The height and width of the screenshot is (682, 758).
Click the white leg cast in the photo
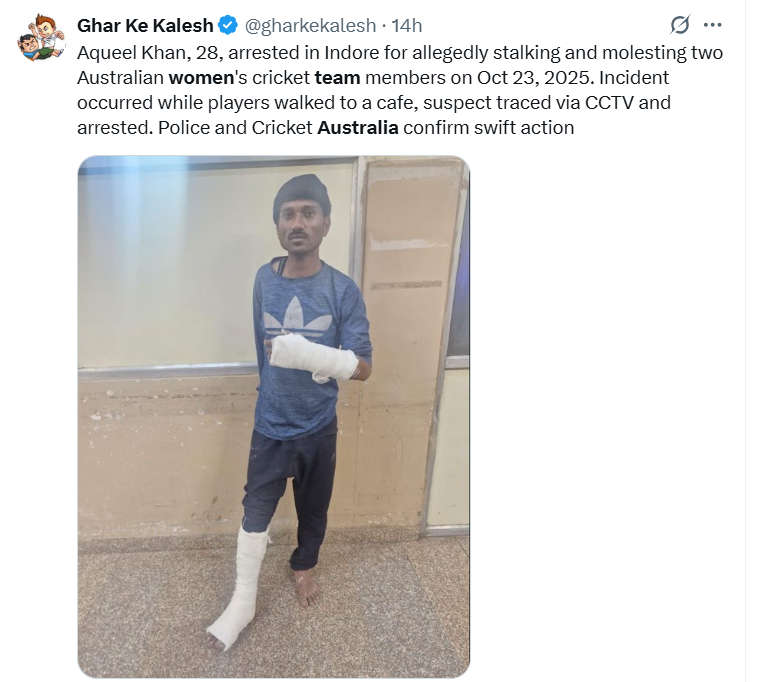[x=240, y=586]
